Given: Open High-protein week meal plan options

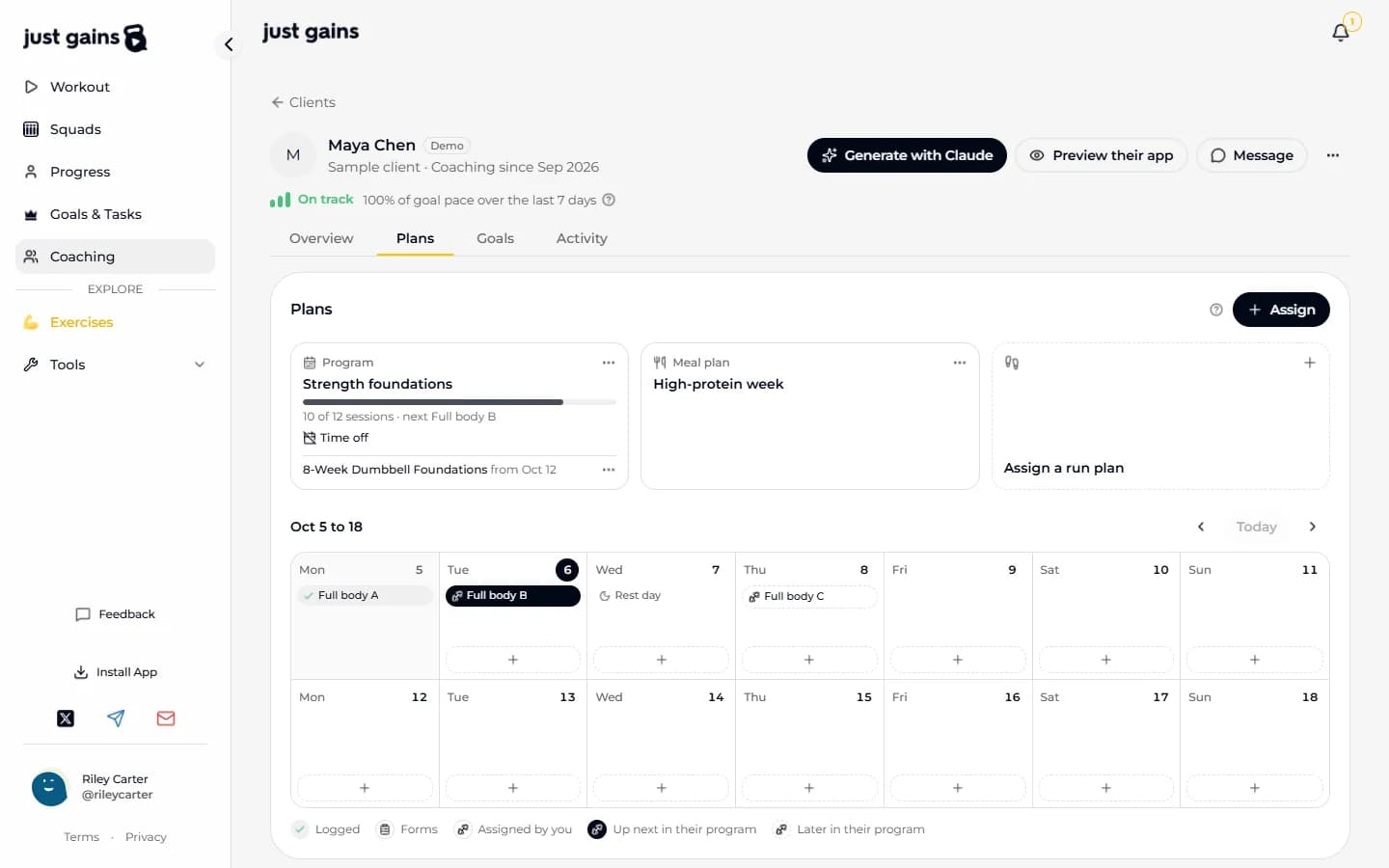Looking at the screenshot, I should 960,363.
